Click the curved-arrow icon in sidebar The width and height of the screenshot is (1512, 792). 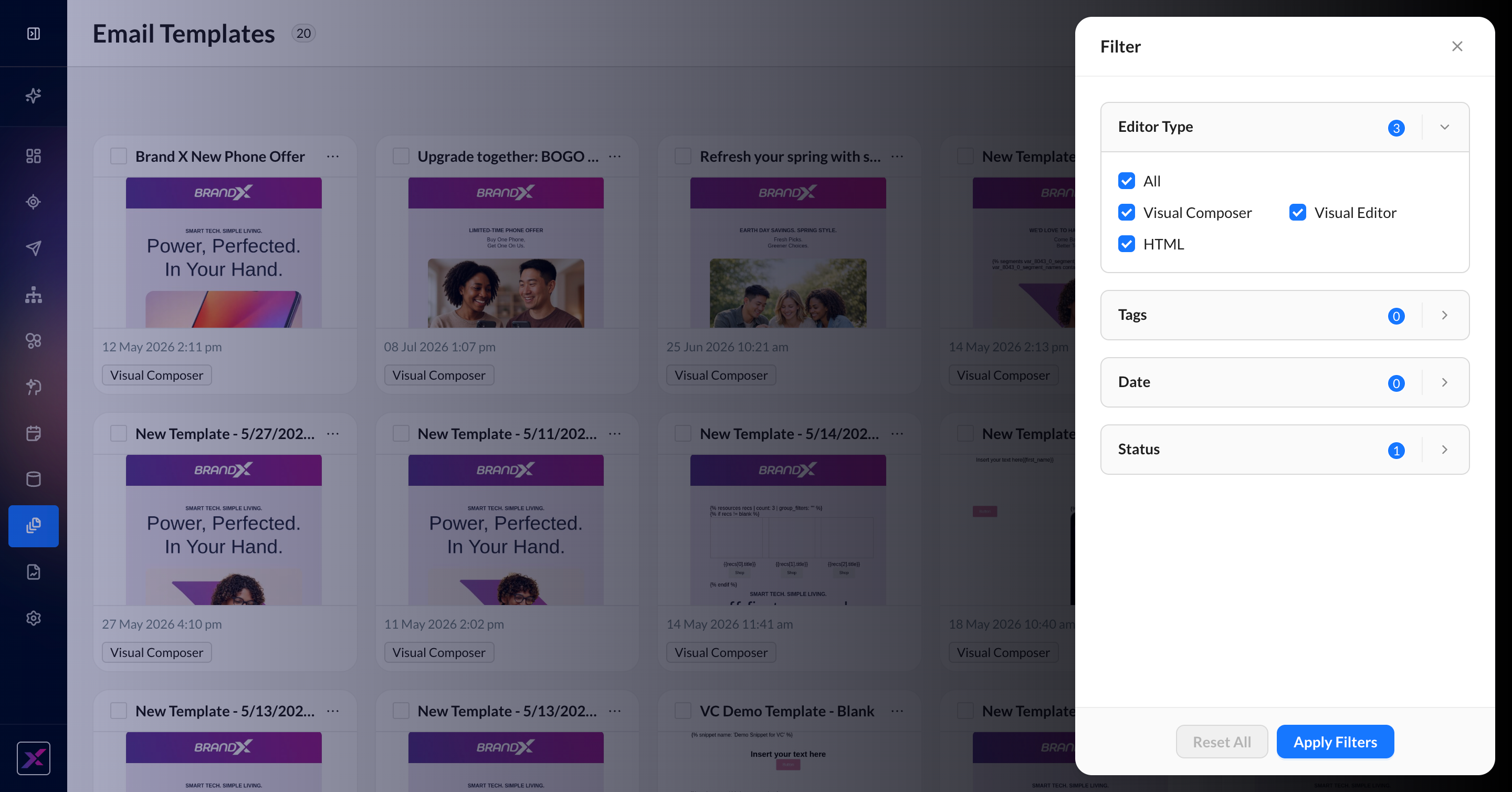34,387
